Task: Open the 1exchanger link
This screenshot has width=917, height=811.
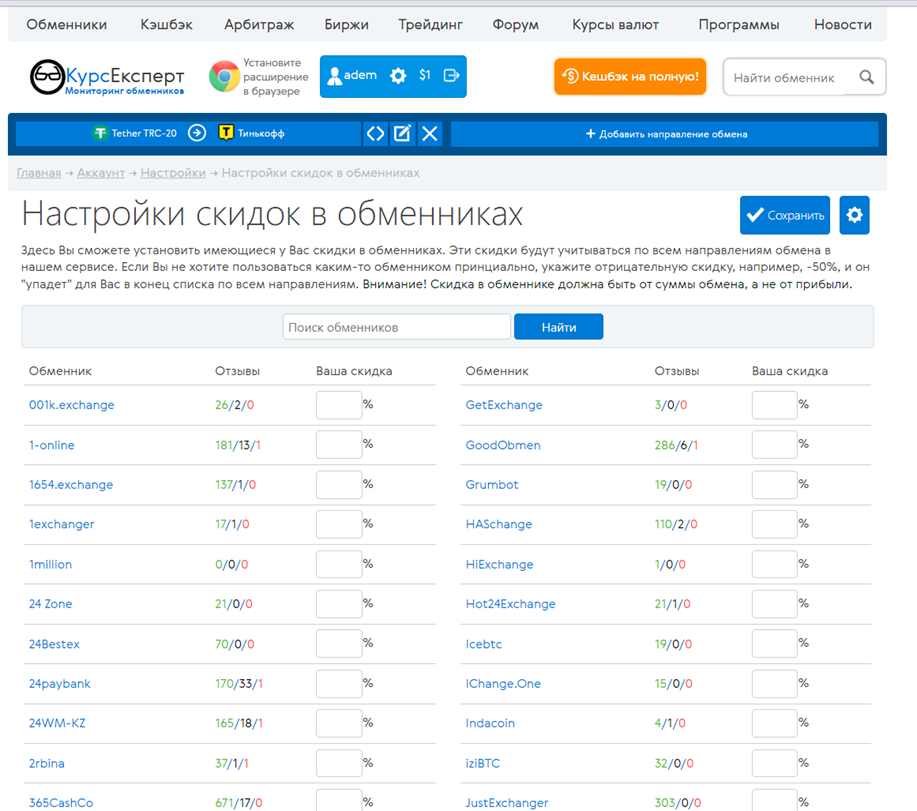Action: coord(61,524)
